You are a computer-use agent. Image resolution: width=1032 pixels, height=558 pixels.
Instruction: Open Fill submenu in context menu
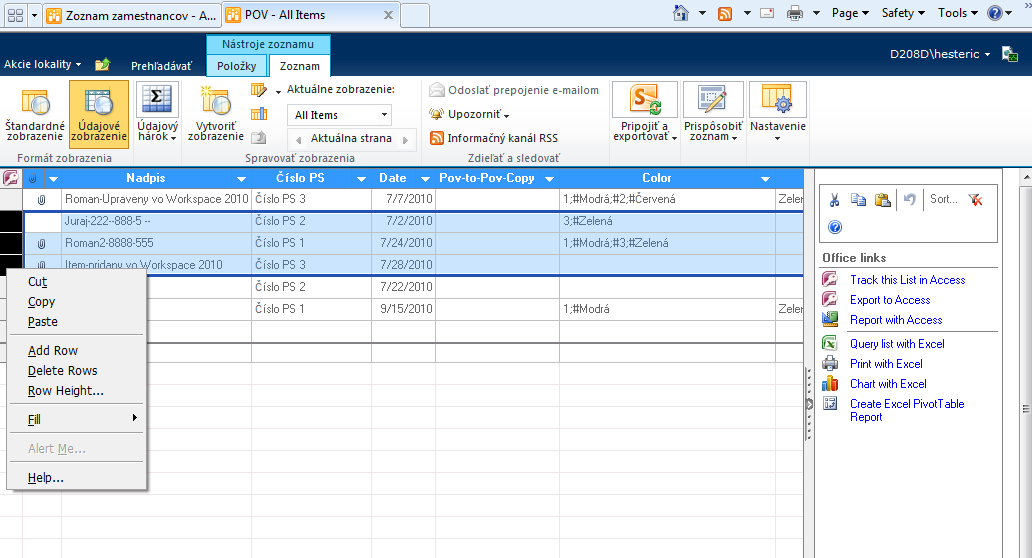[76, 420]
